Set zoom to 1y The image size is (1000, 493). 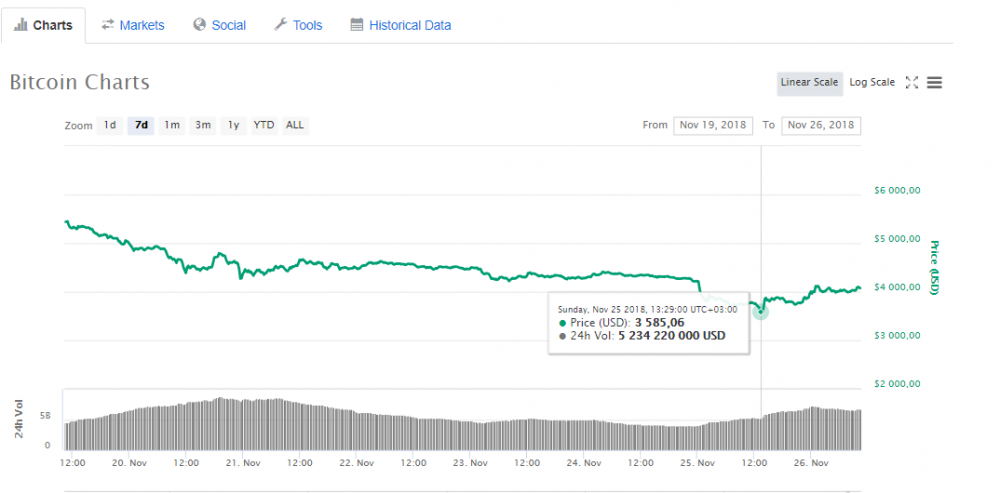tap(233, 126)
